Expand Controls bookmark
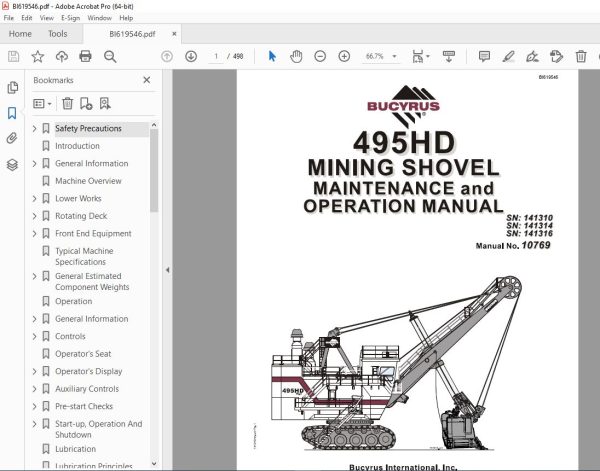 coord(34,336)
